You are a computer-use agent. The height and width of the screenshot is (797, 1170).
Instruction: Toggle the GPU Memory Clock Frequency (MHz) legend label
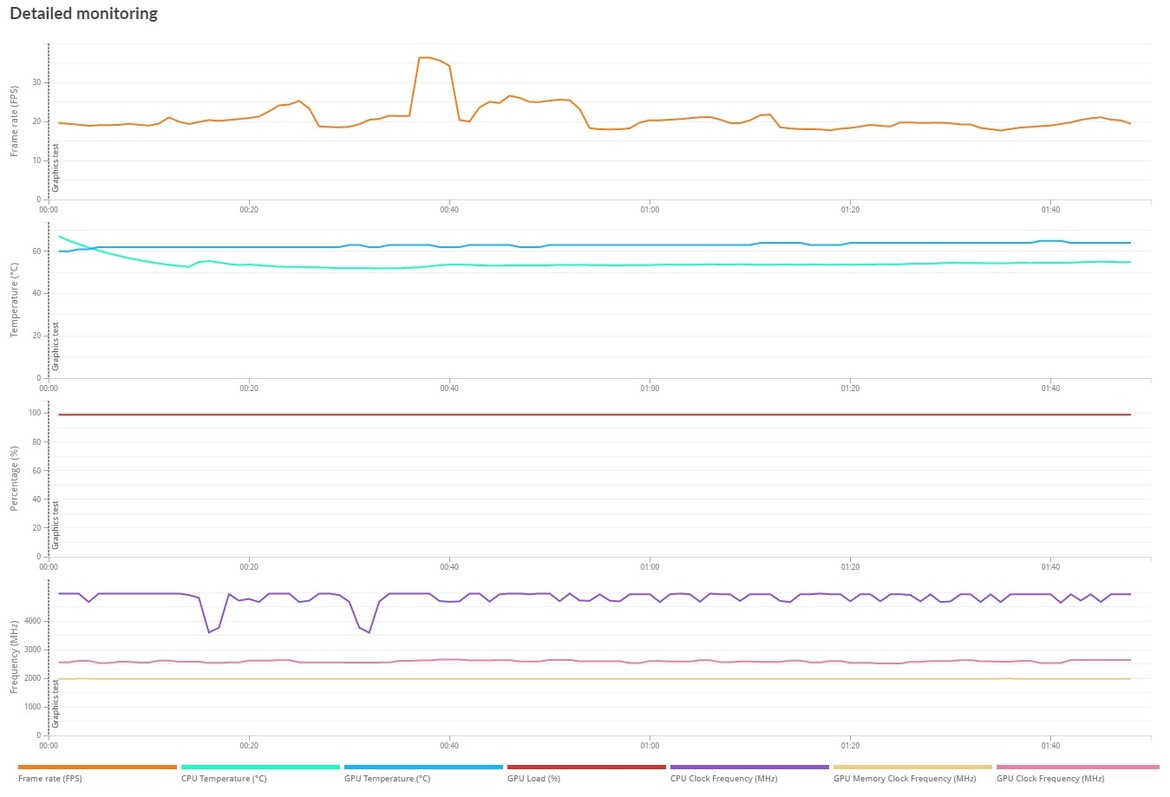click(904, 778)
